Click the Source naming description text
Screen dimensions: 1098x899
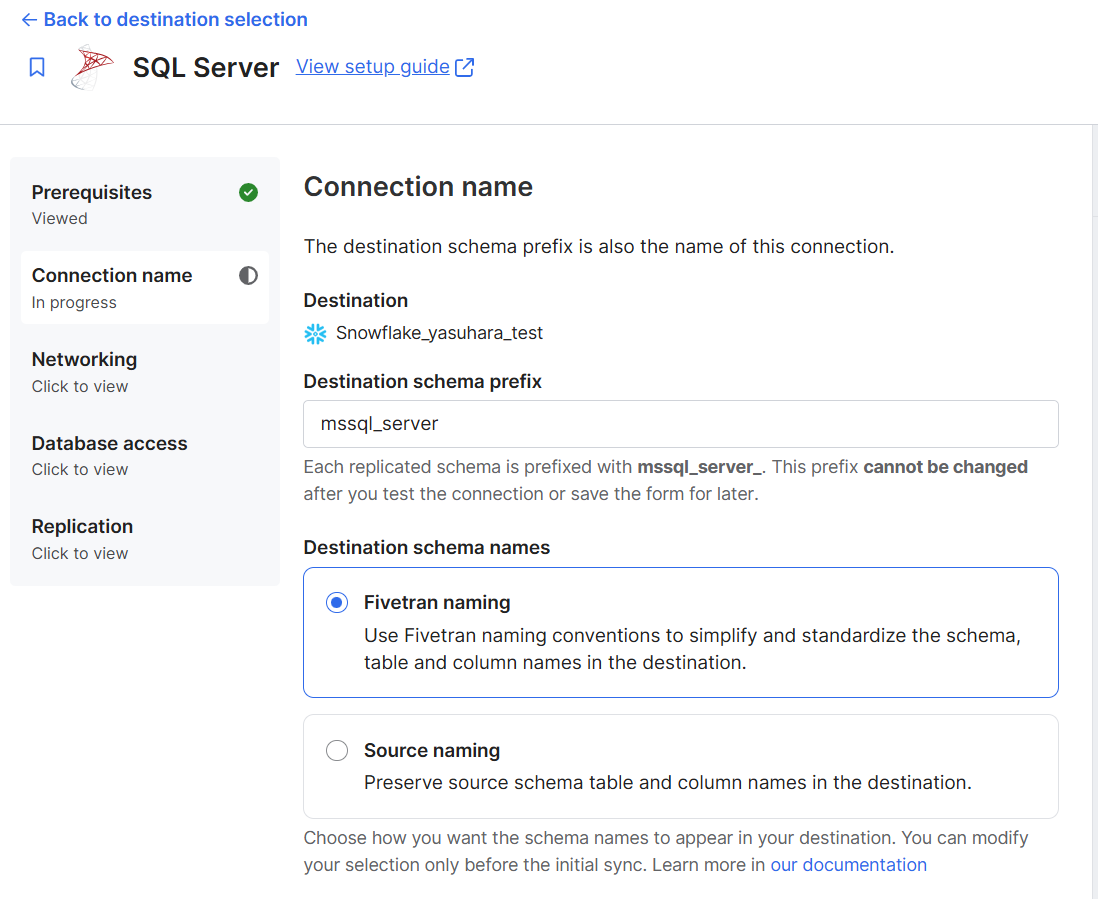tap(668, 783)
